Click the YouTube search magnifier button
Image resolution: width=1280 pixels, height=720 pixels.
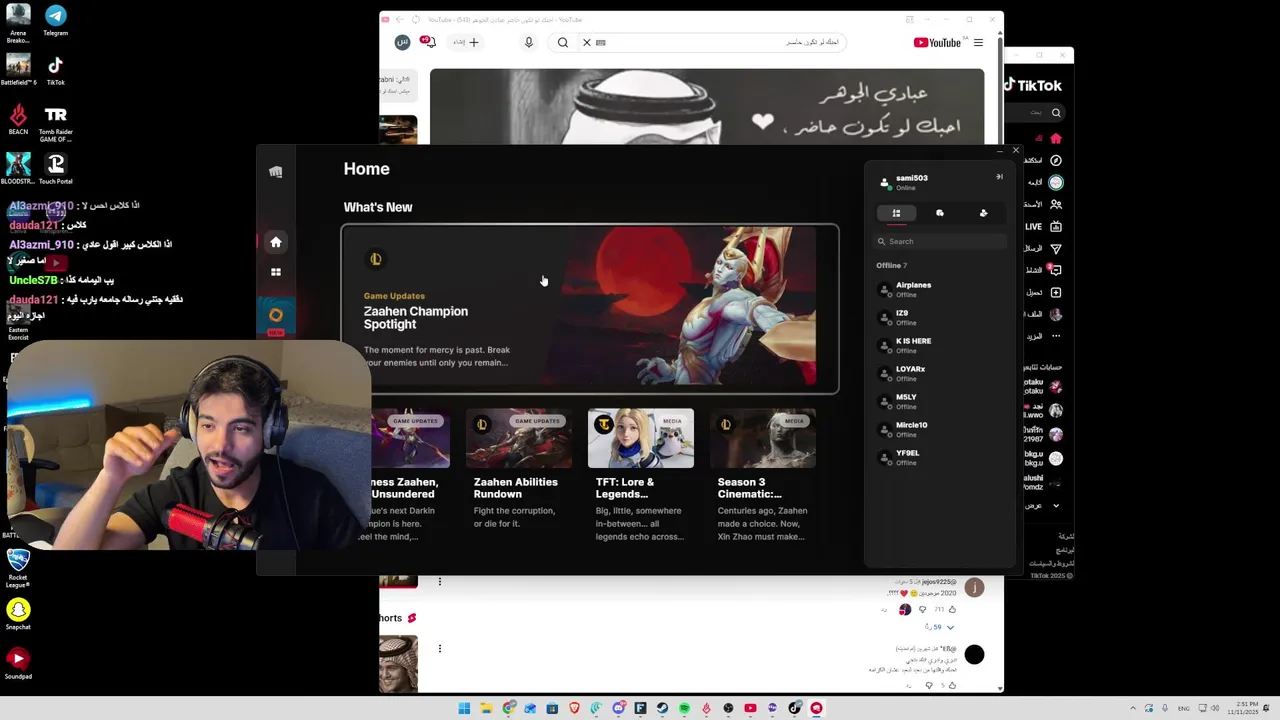click(563, 42)
